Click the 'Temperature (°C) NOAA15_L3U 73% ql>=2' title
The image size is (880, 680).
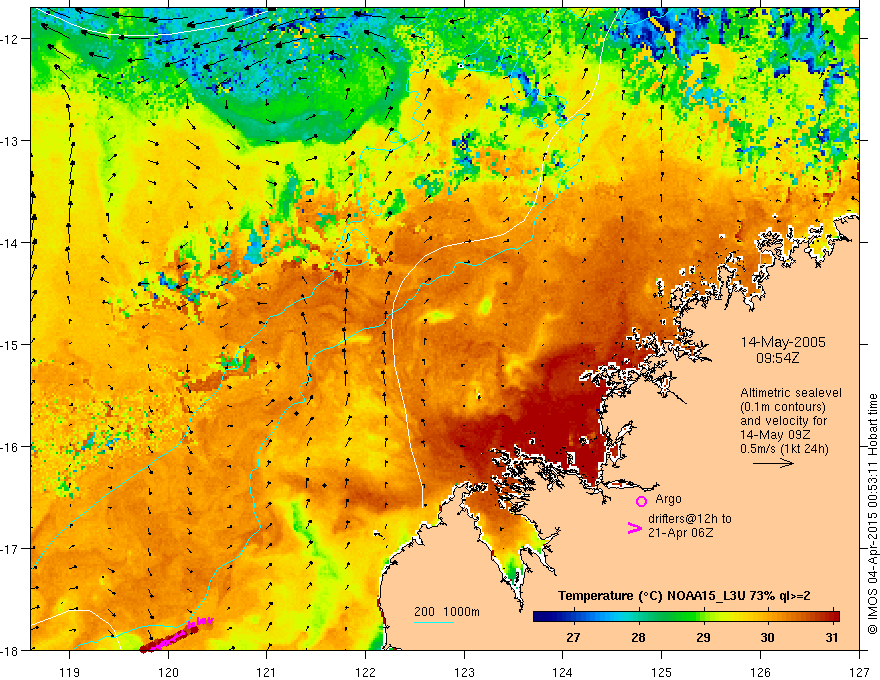[x=684, y=596]
